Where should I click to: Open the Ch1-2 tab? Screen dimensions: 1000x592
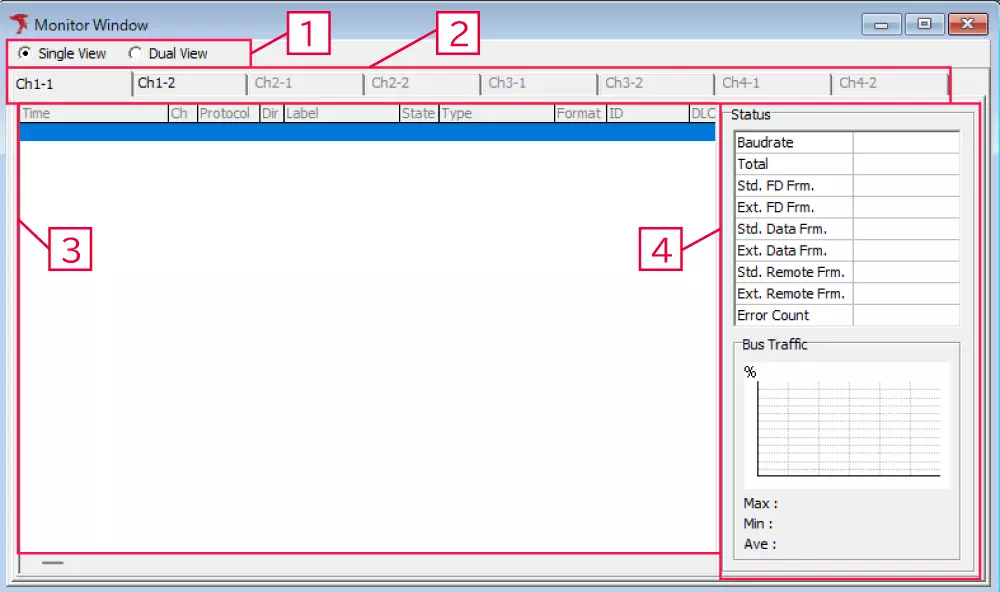pos(189,84)
